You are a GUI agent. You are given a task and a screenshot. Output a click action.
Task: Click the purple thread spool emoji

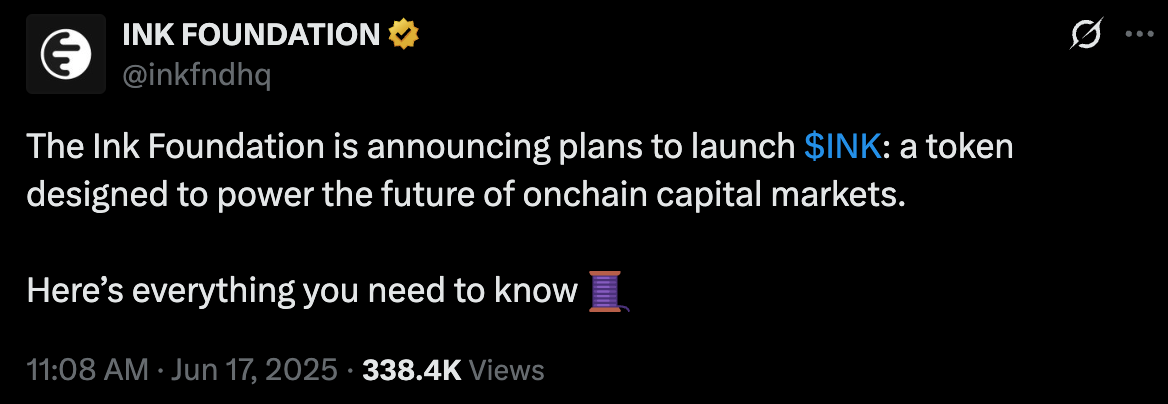pos(607,291)
